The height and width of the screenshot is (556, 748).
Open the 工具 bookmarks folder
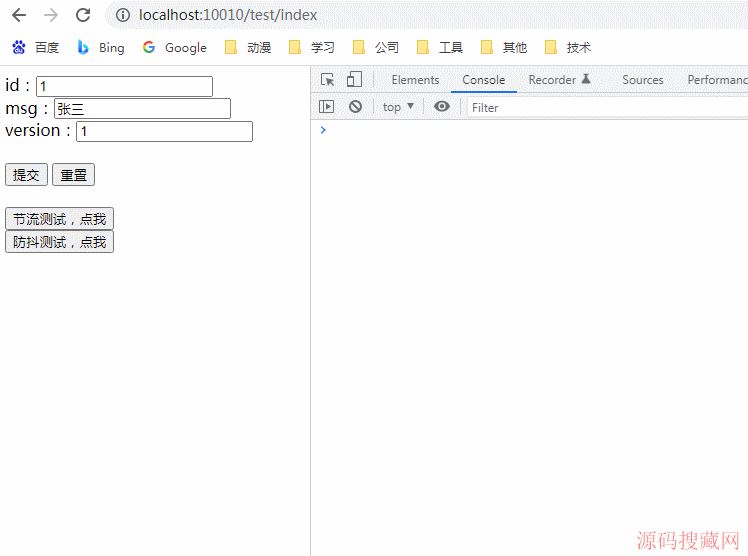click(440, 47)
